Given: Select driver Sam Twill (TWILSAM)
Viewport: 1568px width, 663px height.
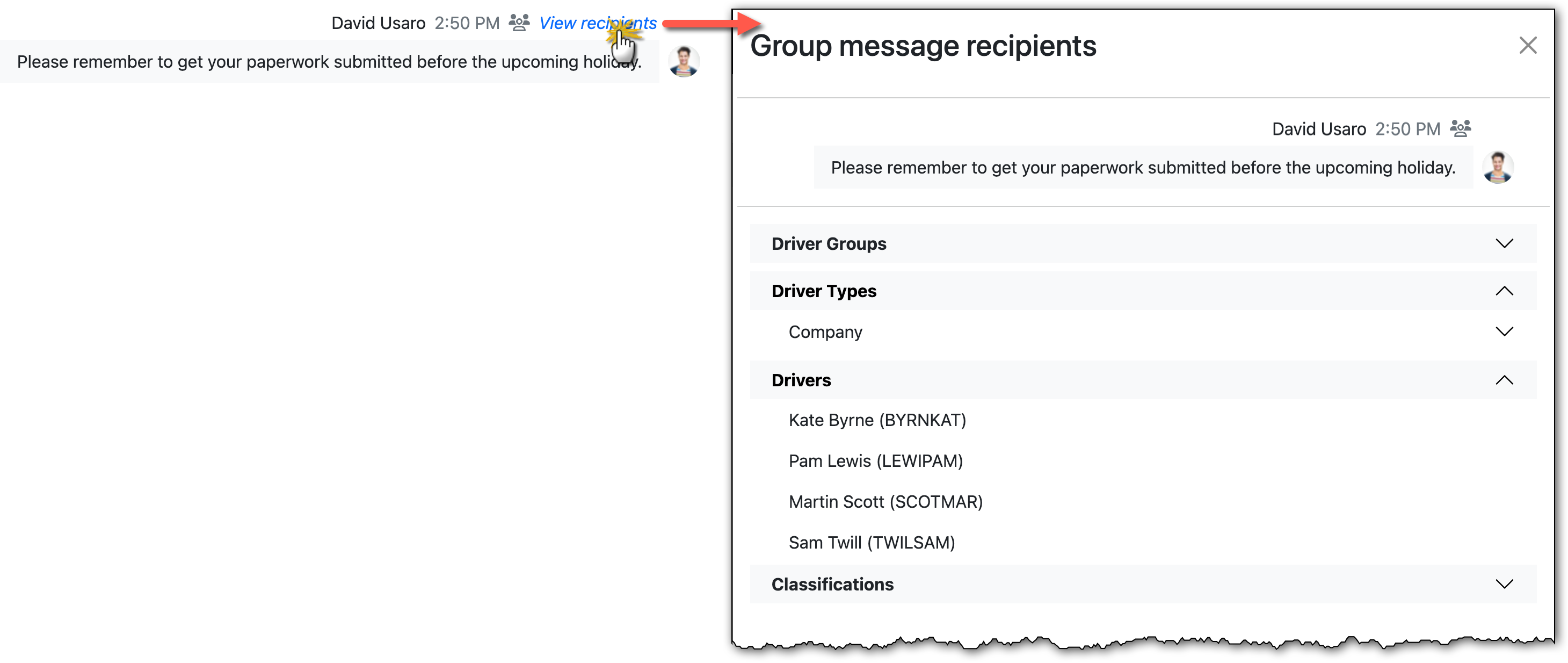Looking at the screenshot, I should (871, 543).
